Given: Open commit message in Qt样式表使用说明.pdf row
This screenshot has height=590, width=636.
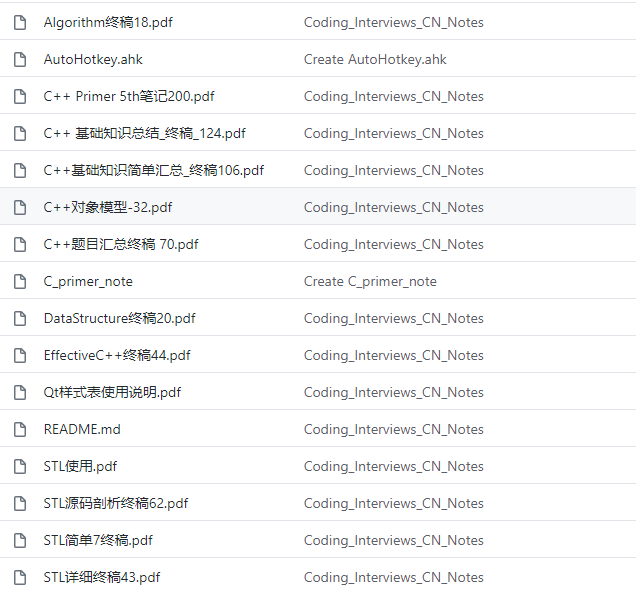Looking at the screenshot, I should pos(394,392).
